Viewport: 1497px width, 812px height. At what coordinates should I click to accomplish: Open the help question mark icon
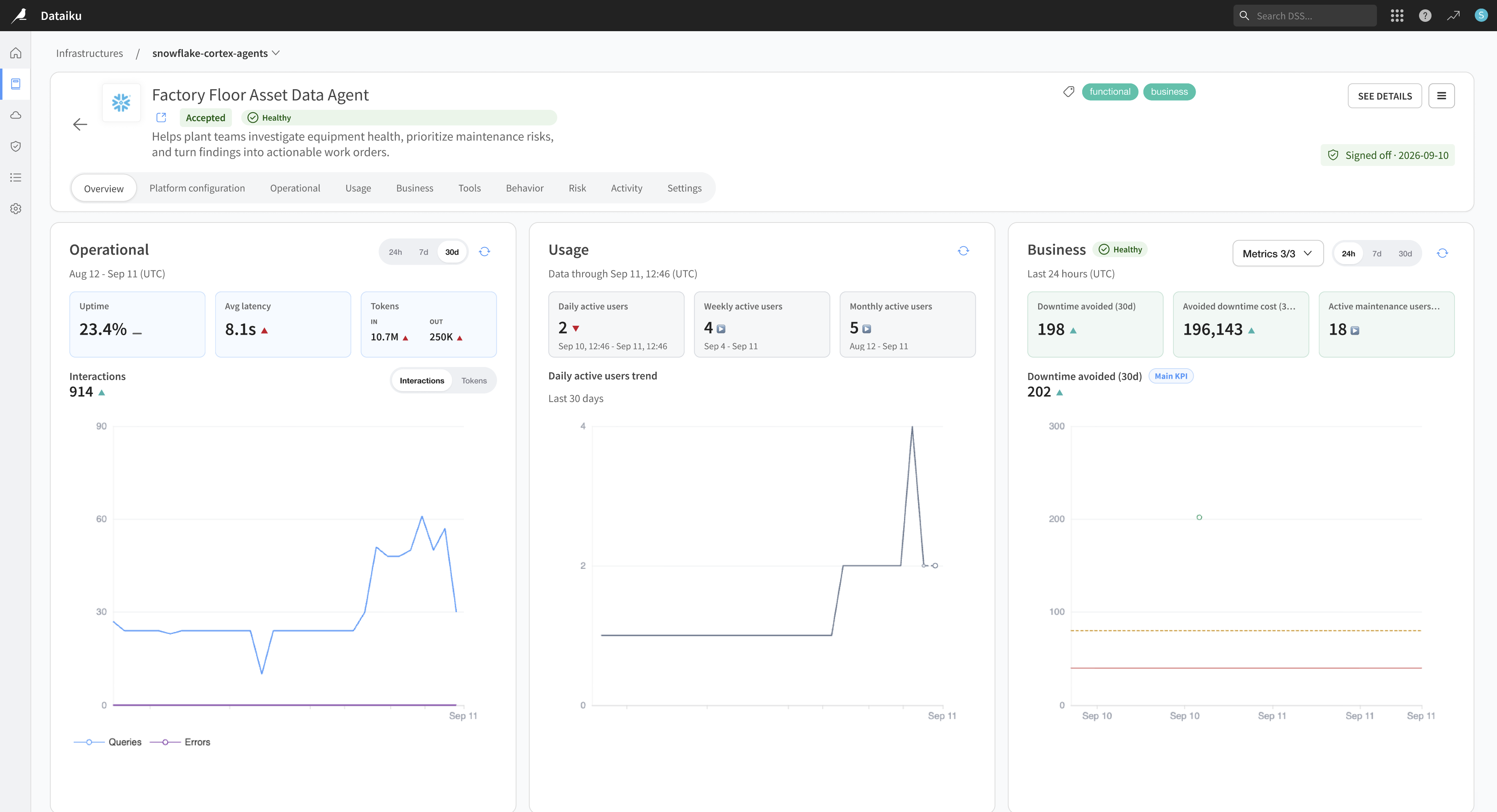pyautogui.click(x=1425, y=16)
